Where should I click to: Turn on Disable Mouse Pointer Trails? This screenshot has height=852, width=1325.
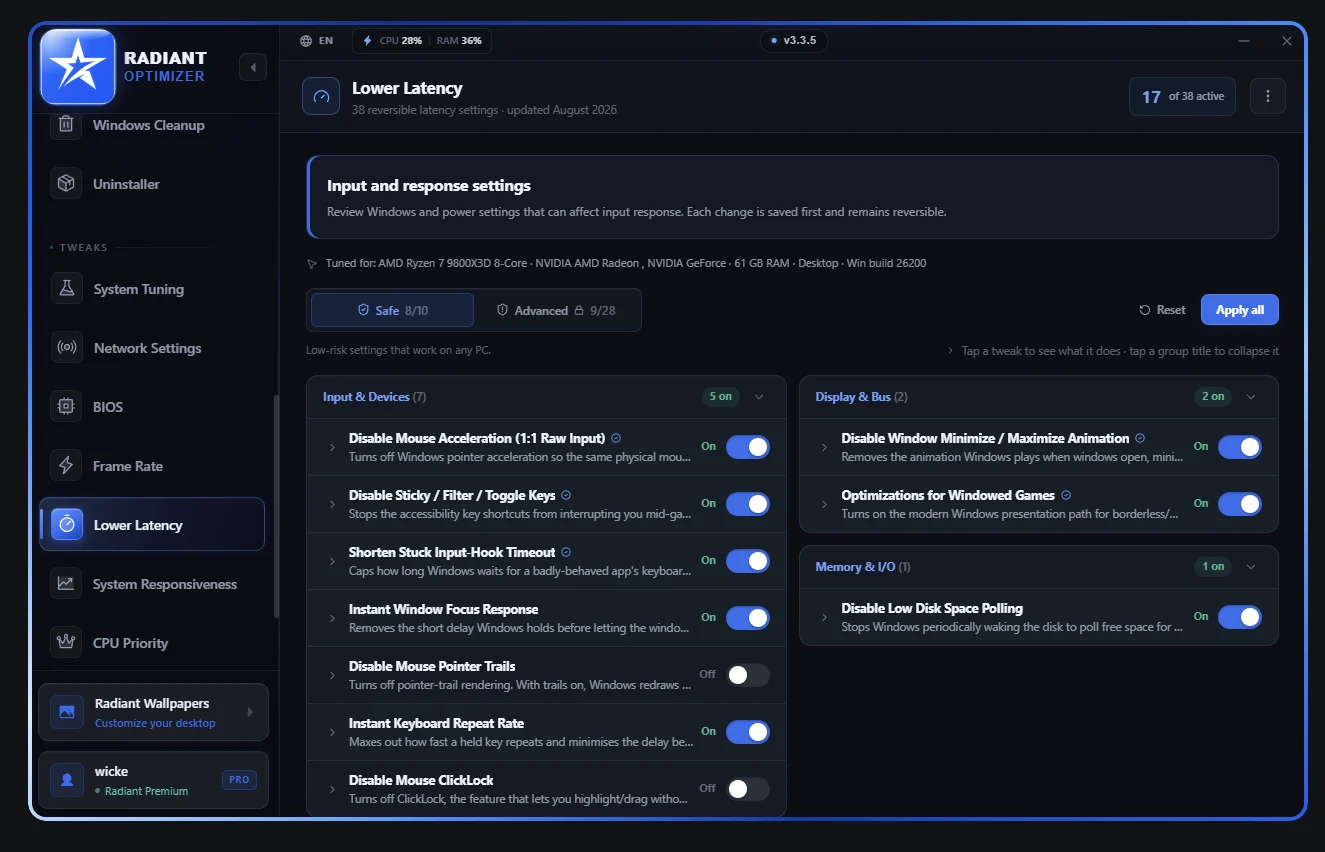748,675
